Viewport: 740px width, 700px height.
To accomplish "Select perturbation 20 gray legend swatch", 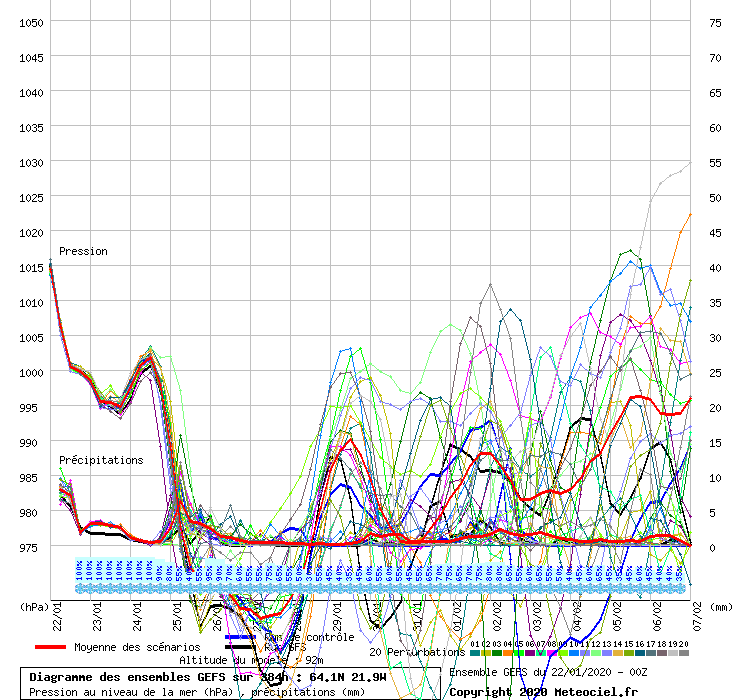I will click(x=684, y=653).
